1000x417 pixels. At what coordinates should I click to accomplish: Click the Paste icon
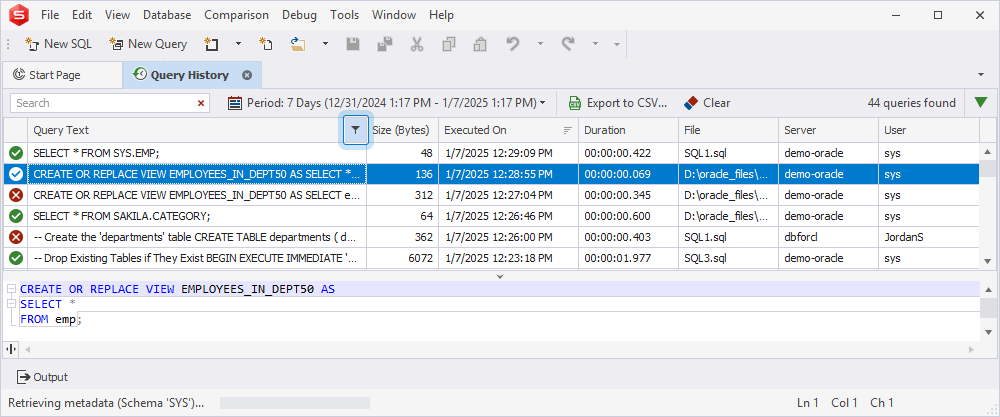480,44
